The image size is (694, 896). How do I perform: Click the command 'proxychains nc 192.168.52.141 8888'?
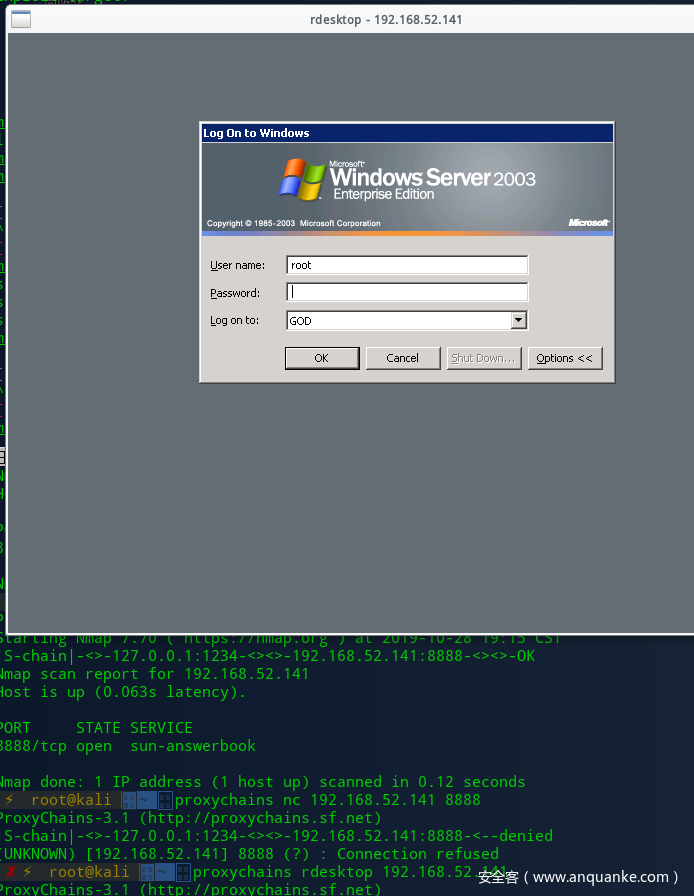pos(328,800)
